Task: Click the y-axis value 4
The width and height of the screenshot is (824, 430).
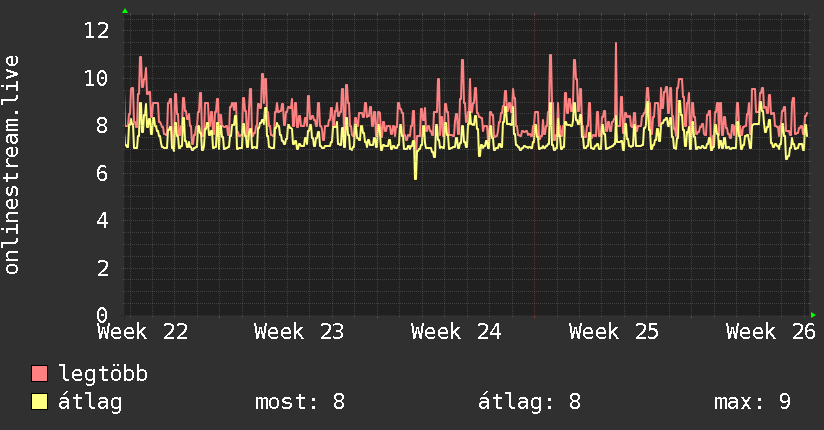Action: coord(102,221)
